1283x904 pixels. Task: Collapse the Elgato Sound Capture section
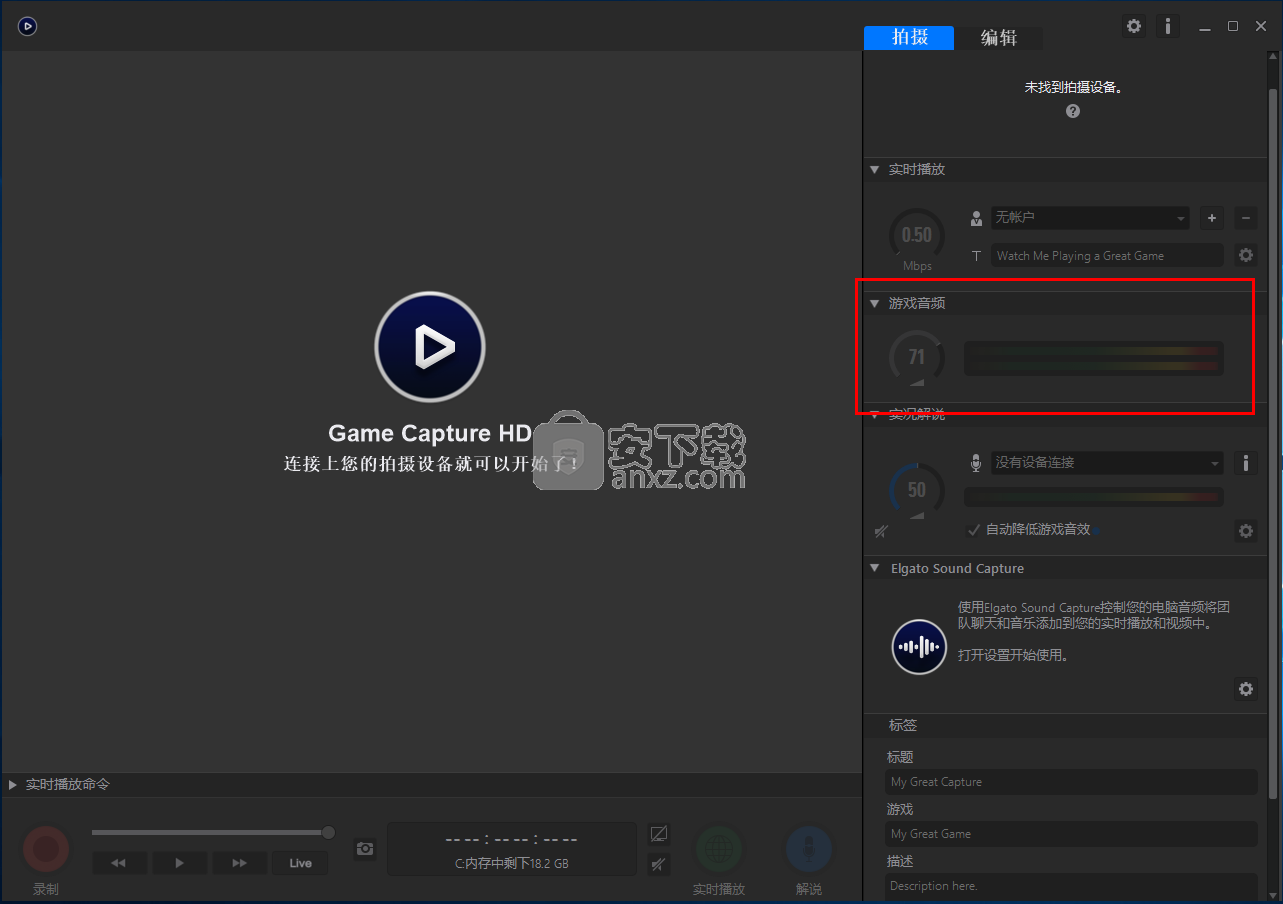875,568
